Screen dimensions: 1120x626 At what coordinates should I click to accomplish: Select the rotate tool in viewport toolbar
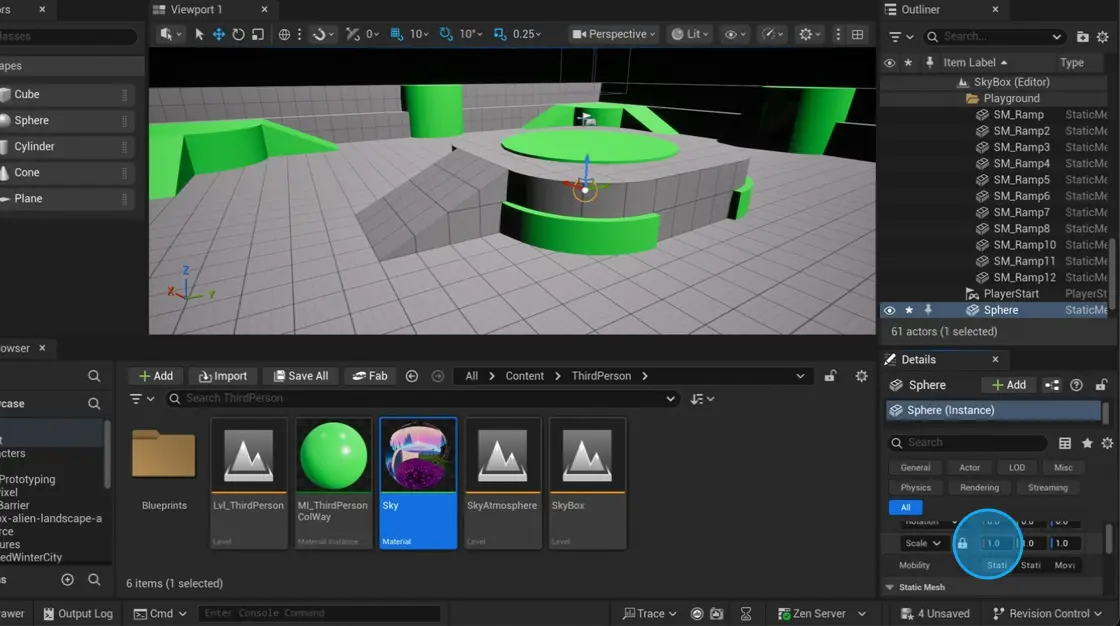click(238, 34)
